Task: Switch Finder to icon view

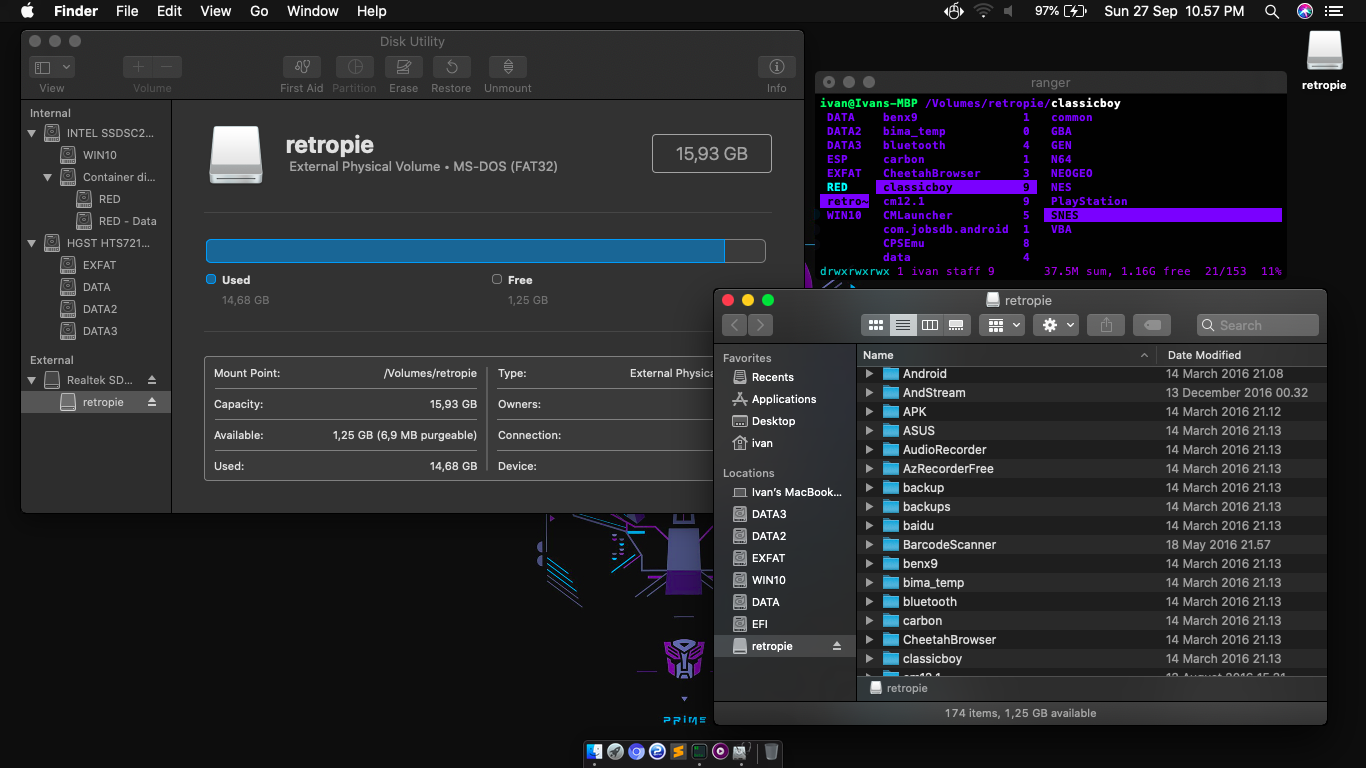Action: 875,325
